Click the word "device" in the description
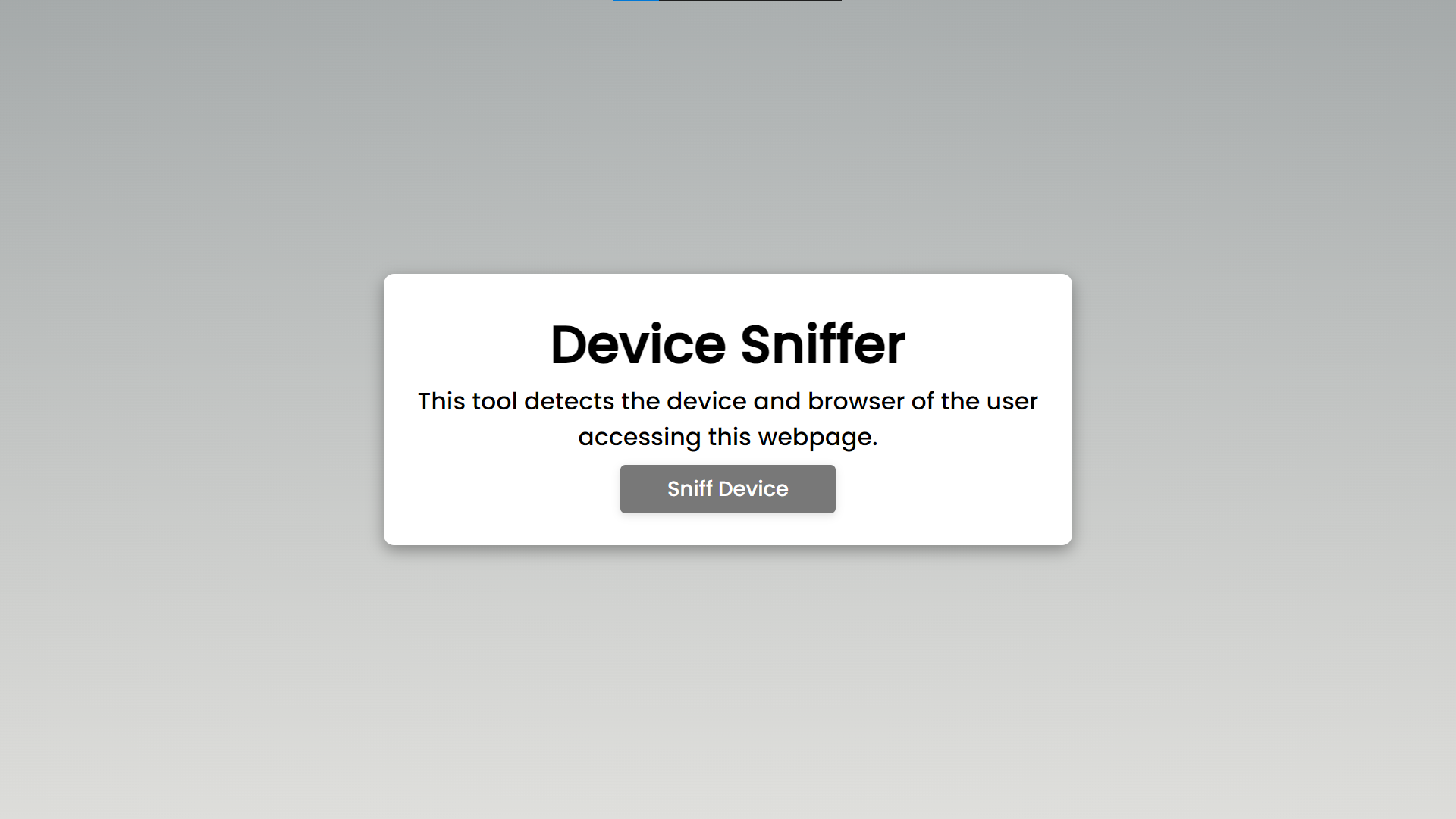This screenshot has width=1456, height=819. 707,401
